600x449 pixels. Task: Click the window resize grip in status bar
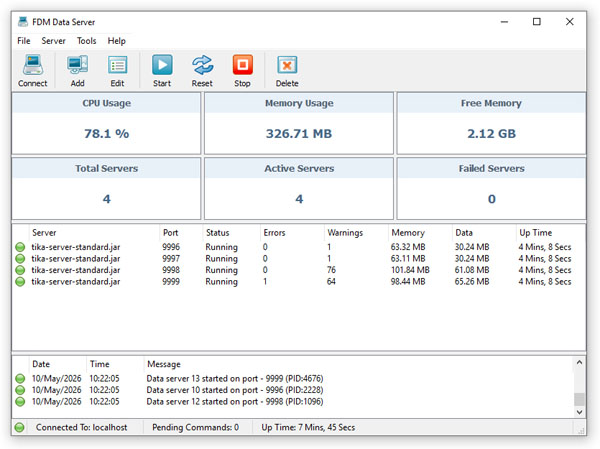[x=582, y=430]
